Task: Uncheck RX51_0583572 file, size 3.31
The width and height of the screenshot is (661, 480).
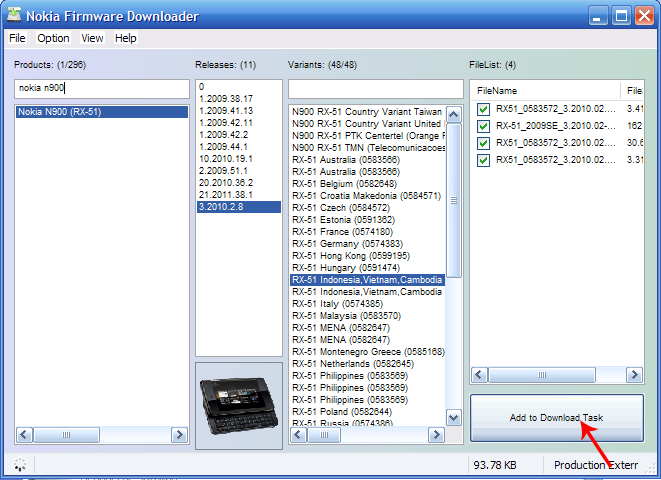Action: click(x=483, y=161)
